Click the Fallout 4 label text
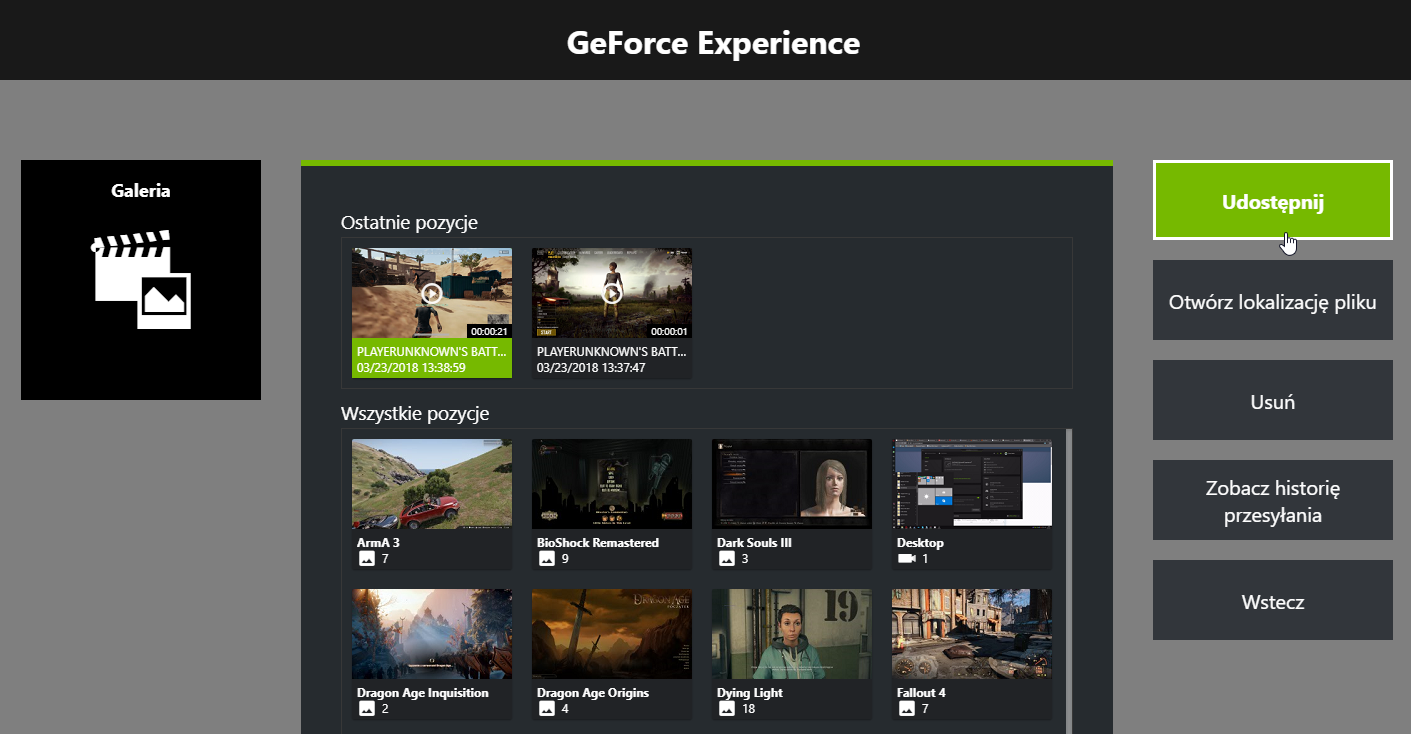This screenshot has height=734, width=1411. click(x=921, y=693)
